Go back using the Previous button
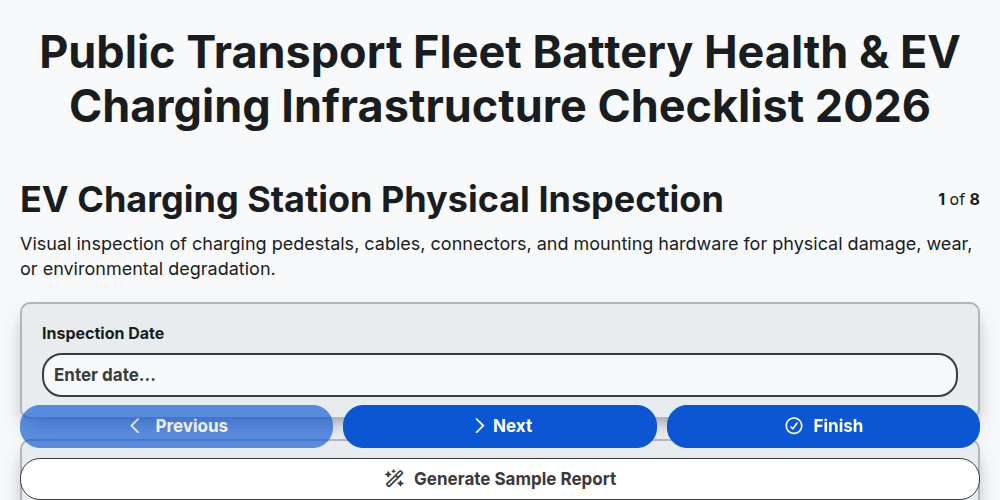Image resolution: width=1000 pixels, height=500 pixels. 177,426
